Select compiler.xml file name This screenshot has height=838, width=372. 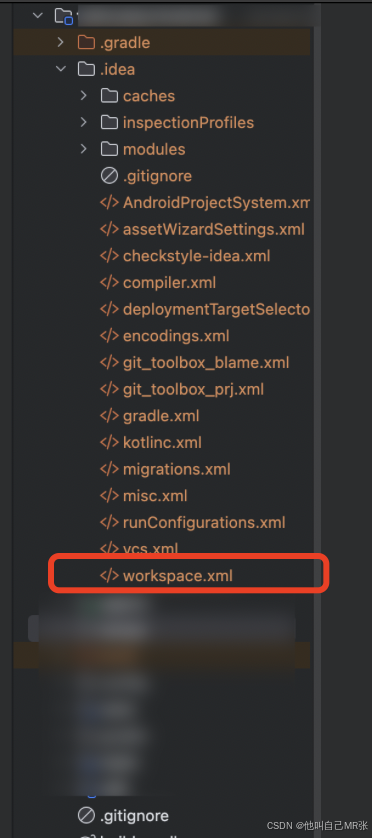coord(169,283)
